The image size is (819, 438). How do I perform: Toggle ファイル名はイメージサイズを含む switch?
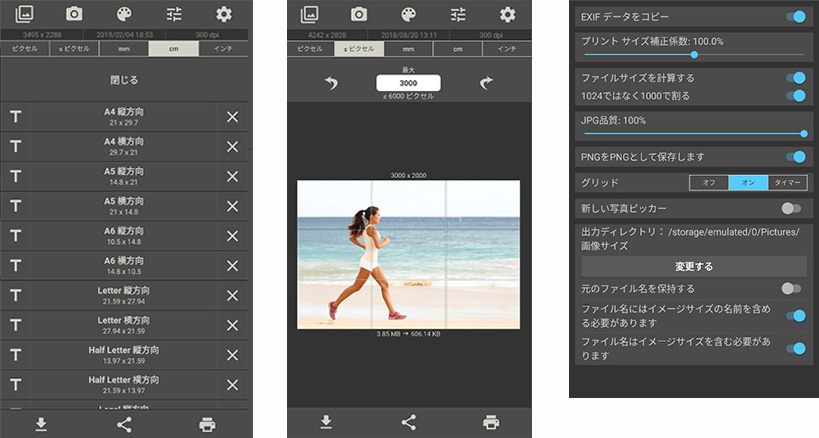click(796, 348)
